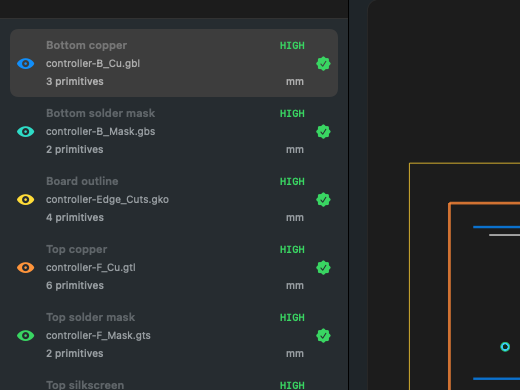This screenshot has height=390, width=520.
Task: Click the Top silkscreen layer title
Action: (x=85, y=385)
